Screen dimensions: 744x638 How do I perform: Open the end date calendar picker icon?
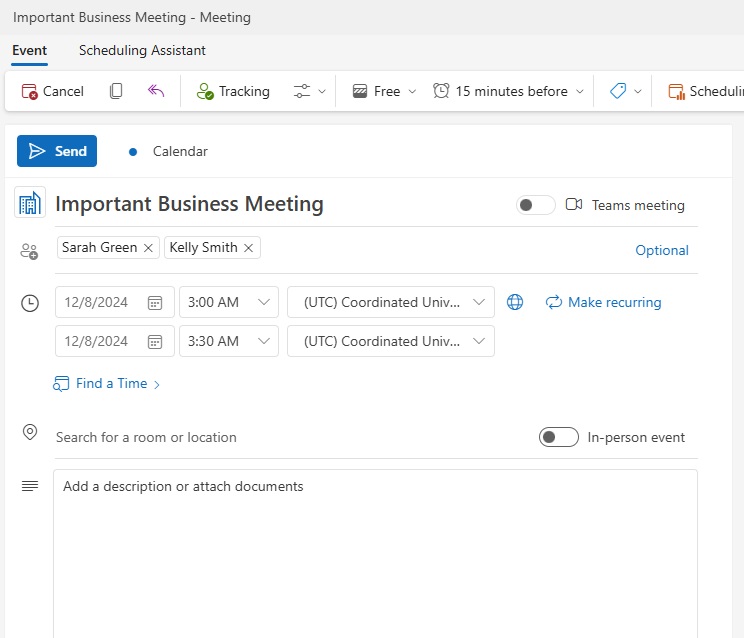(155, 341)
